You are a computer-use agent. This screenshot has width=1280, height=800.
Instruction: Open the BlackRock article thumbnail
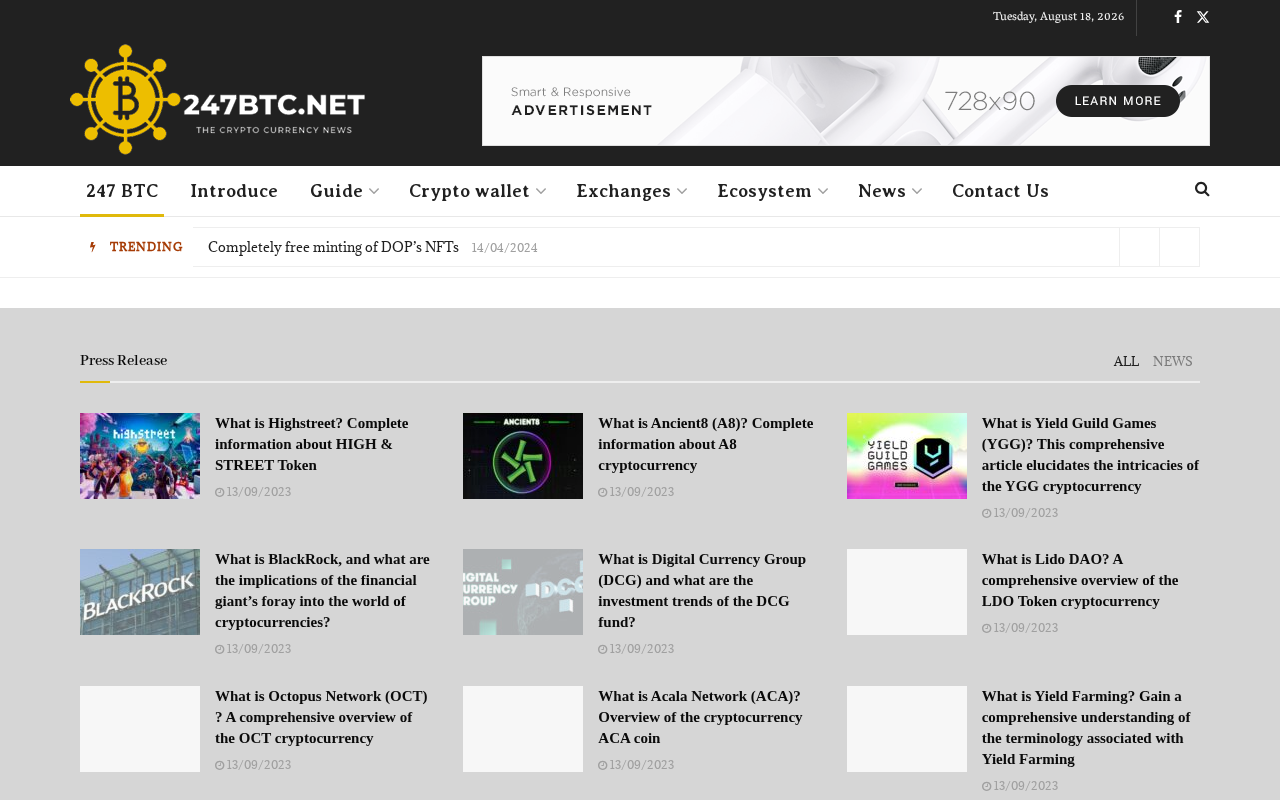click(140, 592)
